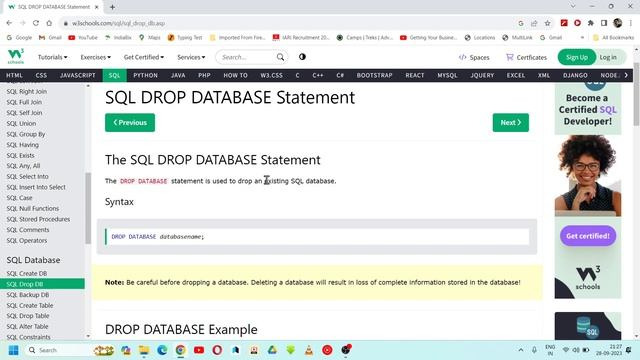Click the page vertical scrollbar thumb

pyautogui.click(x=636, y=94)
